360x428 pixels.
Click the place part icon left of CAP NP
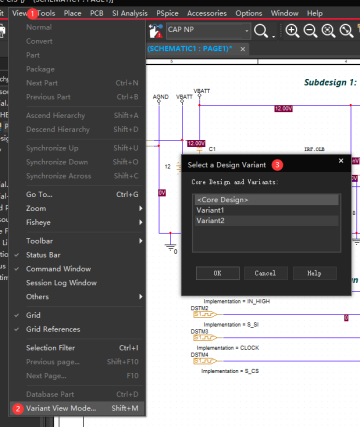tap(156, 31)
